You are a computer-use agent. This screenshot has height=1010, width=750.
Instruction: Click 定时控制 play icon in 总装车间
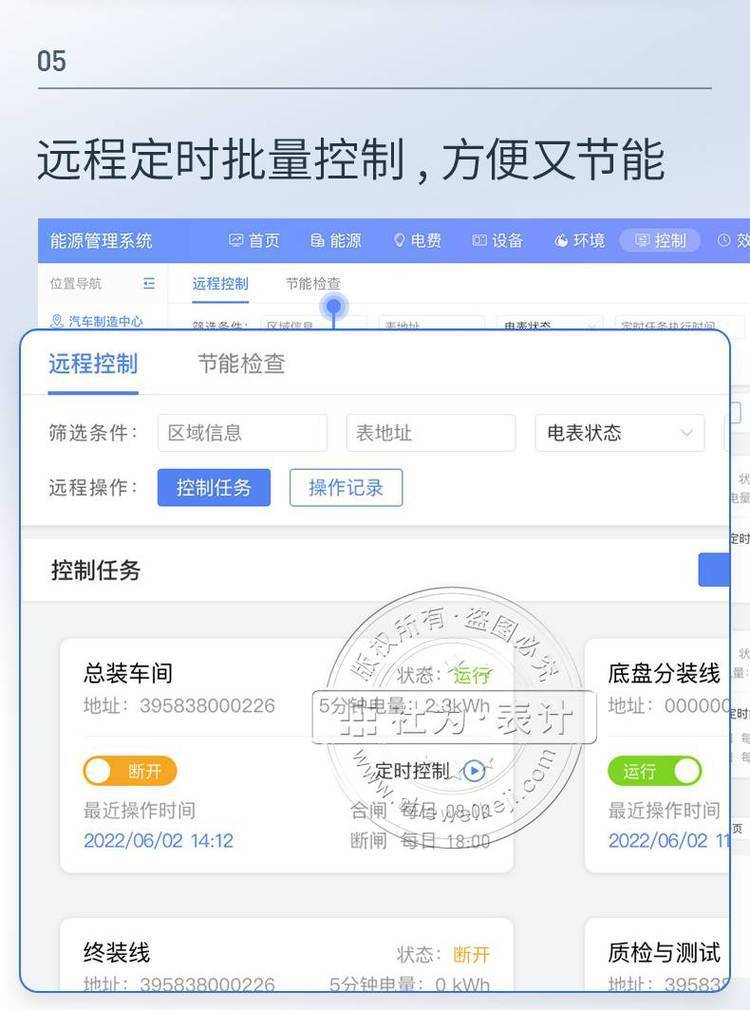474,771
